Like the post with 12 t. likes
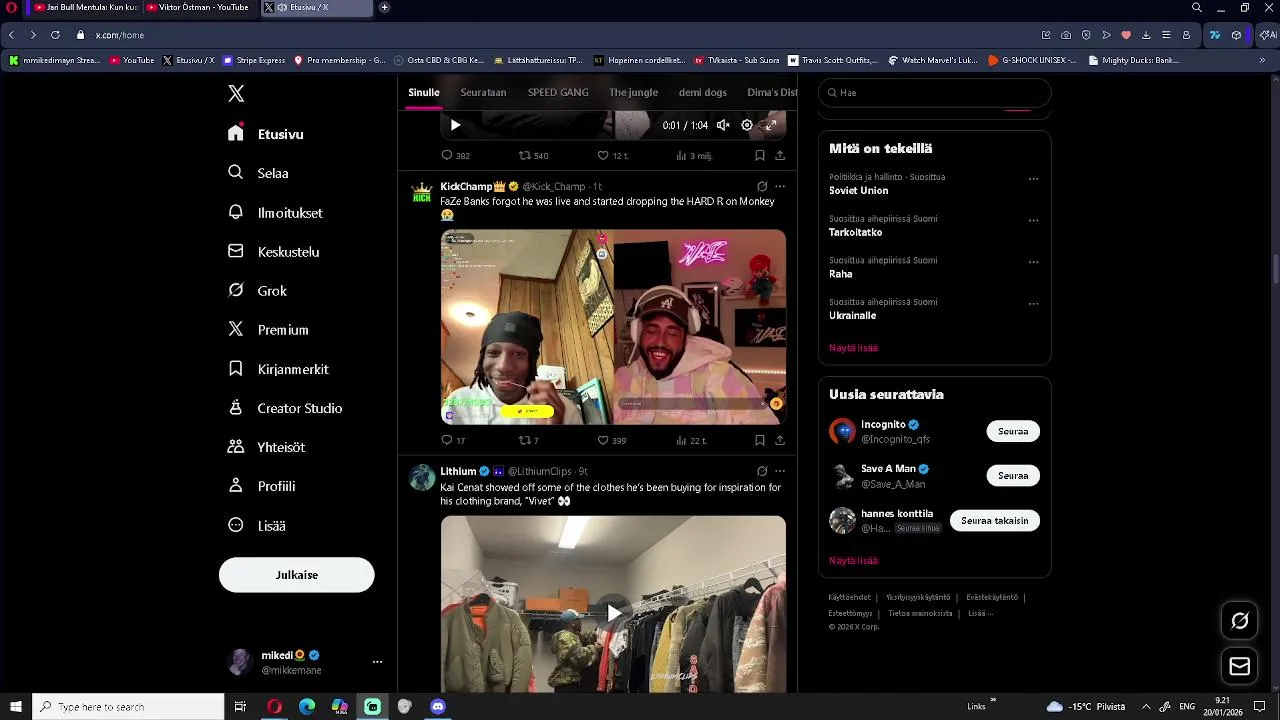The image size is (1280, 720). coord(612,155)
